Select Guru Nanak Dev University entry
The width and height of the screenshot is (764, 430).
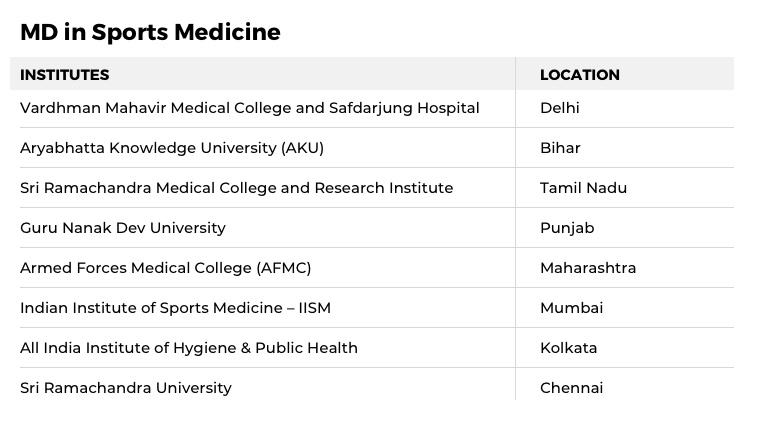pyautogui.click(x=123, y=228)
